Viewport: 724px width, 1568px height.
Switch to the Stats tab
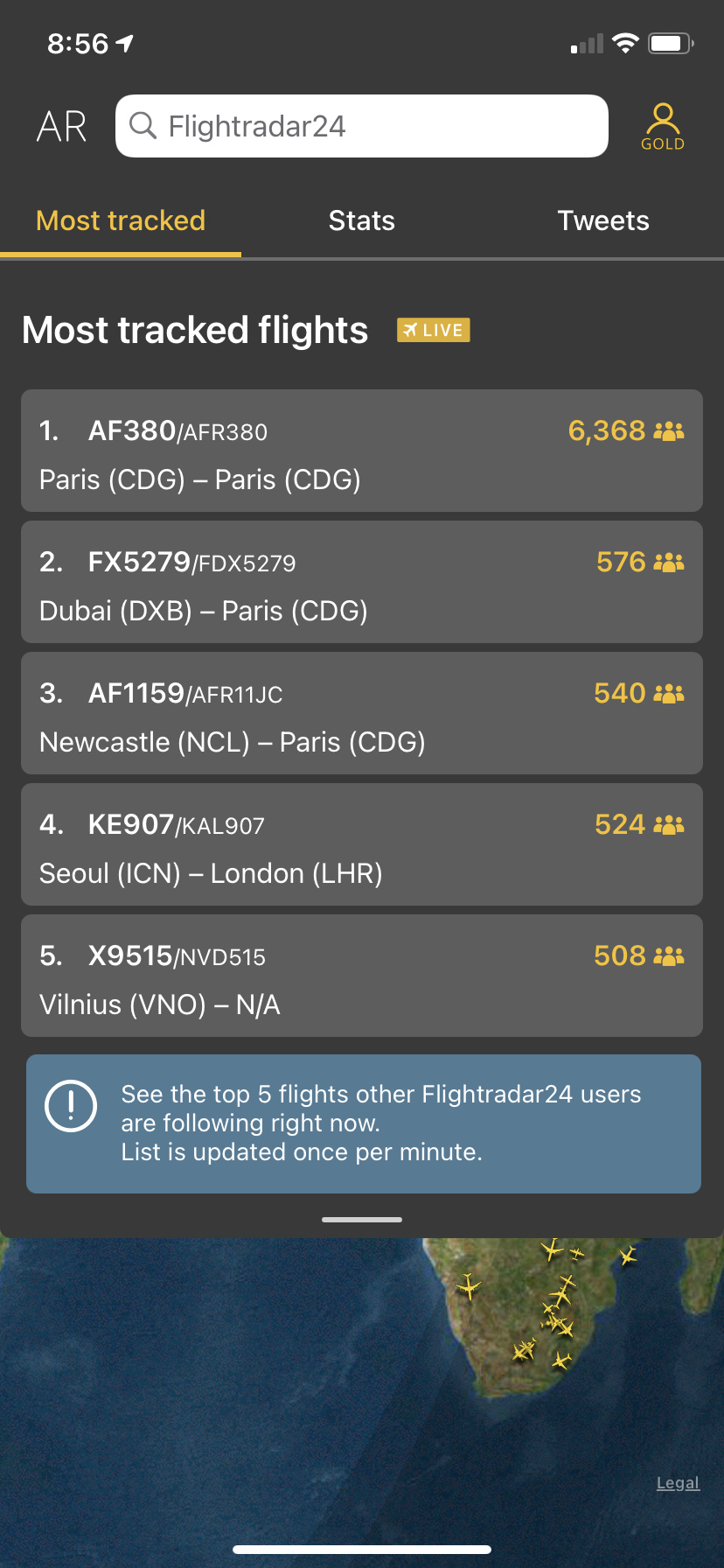point(362,220)
